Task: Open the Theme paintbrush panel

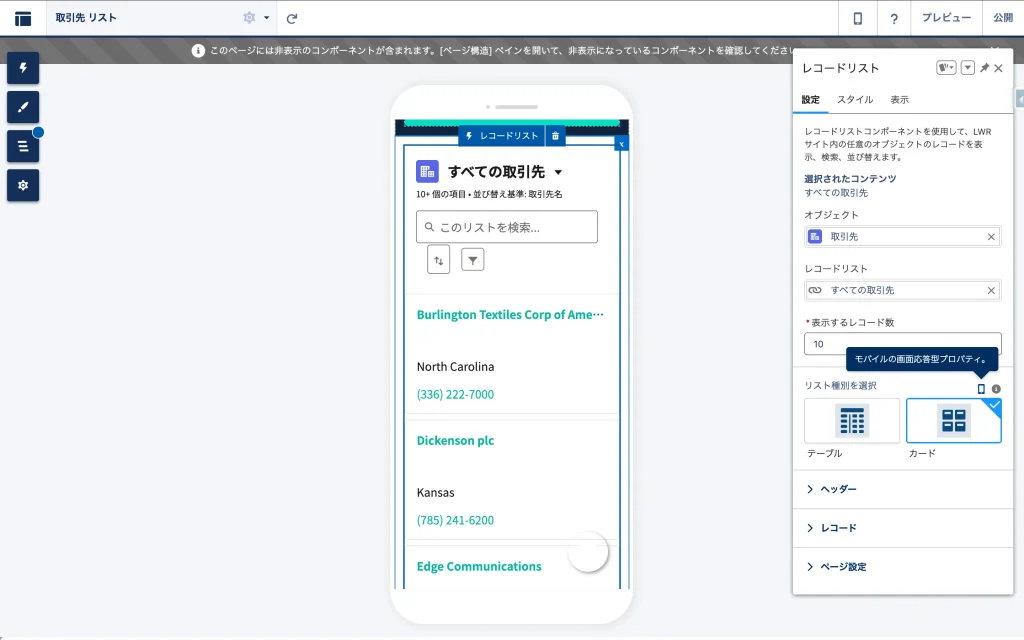Action: [23, 107]
